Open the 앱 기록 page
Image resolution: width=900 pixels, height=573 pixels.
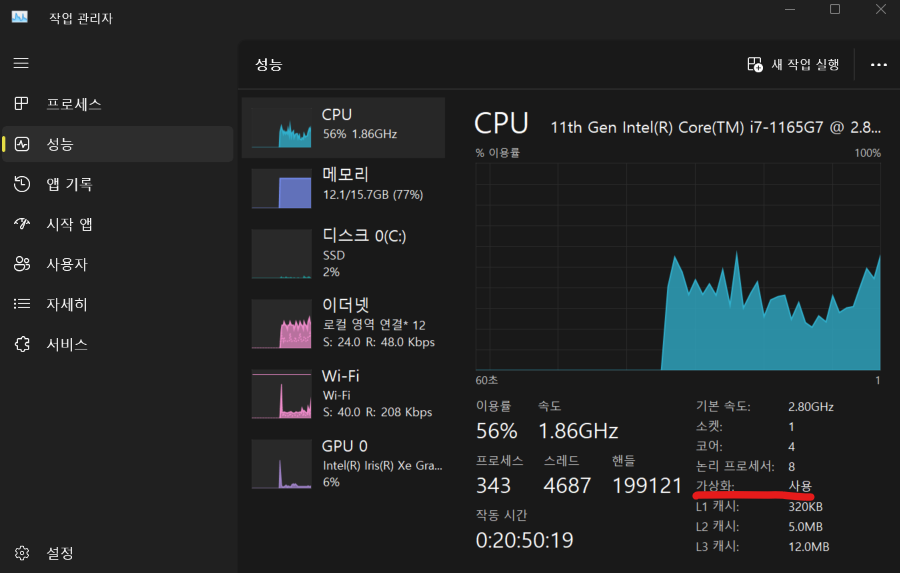tap(69, 184)
